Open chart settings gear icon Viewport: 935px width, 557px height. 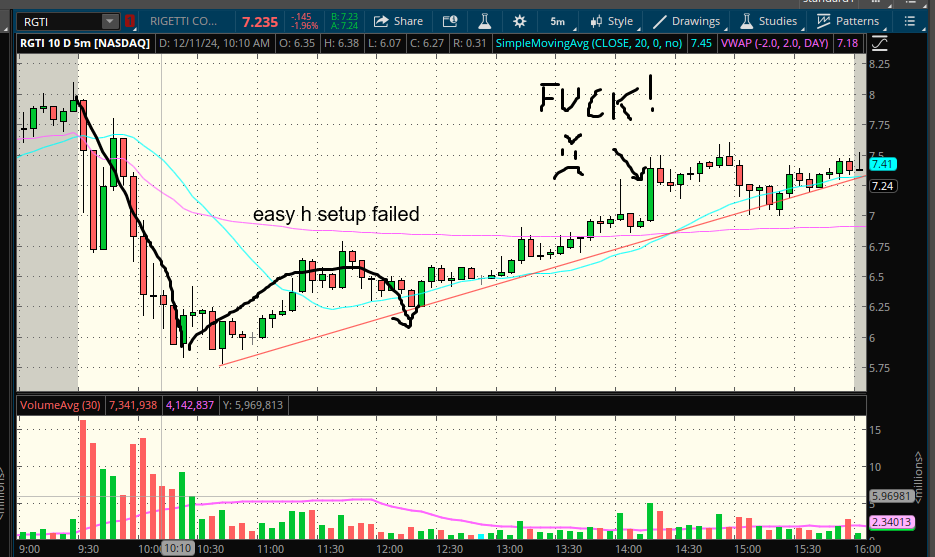click(519, 21)
